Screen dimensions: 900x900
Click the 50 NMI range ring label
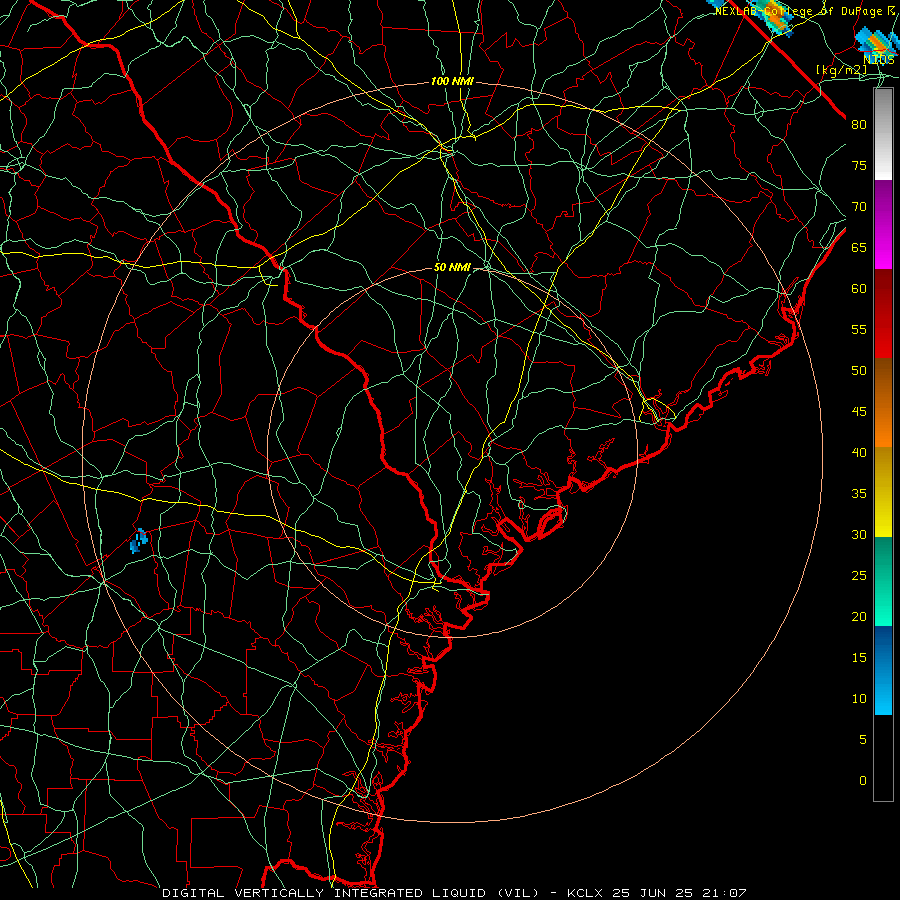point(452,267)
